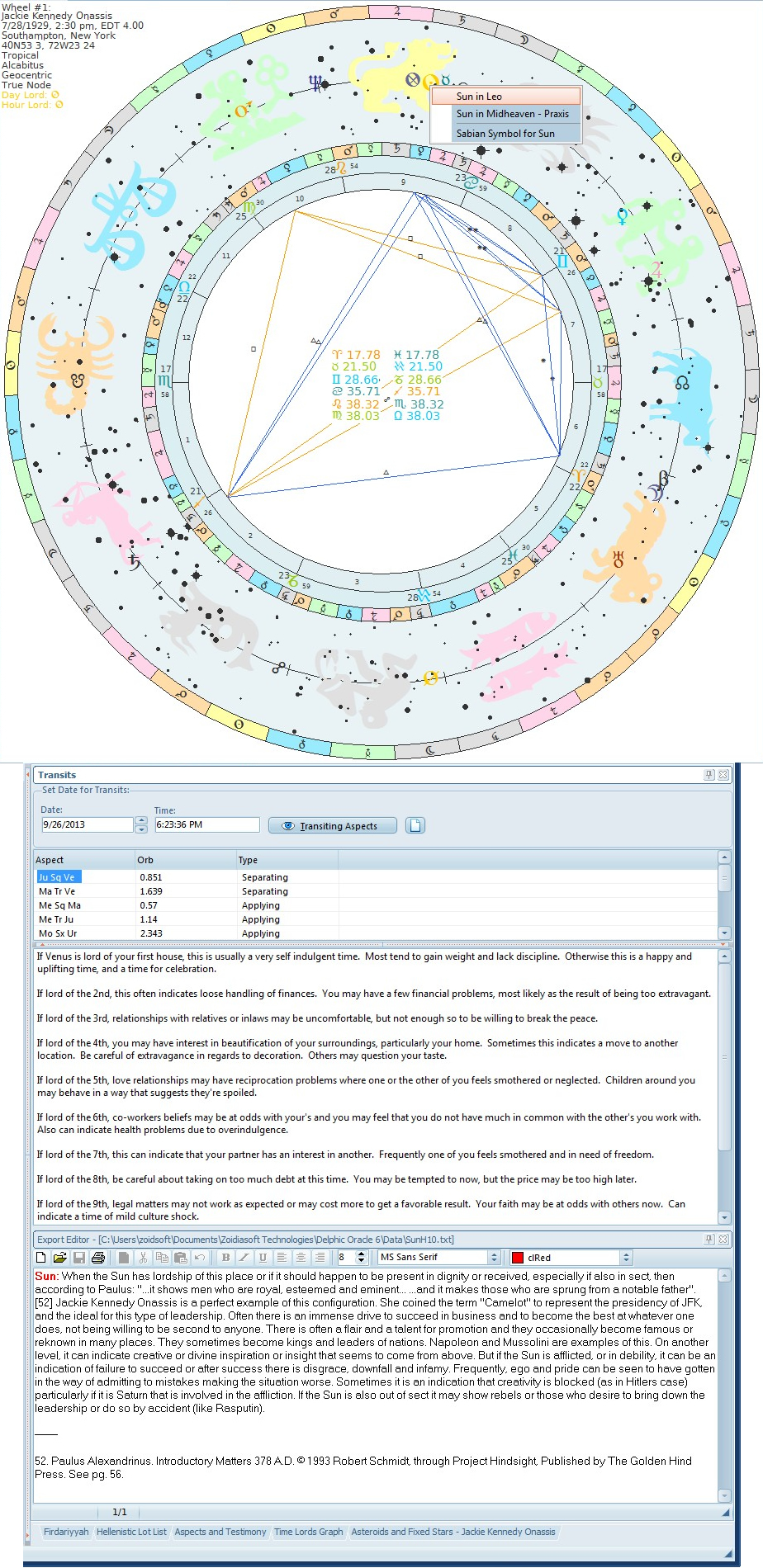Click the Export Editor scrollbar up arrow

point(725,1276)
